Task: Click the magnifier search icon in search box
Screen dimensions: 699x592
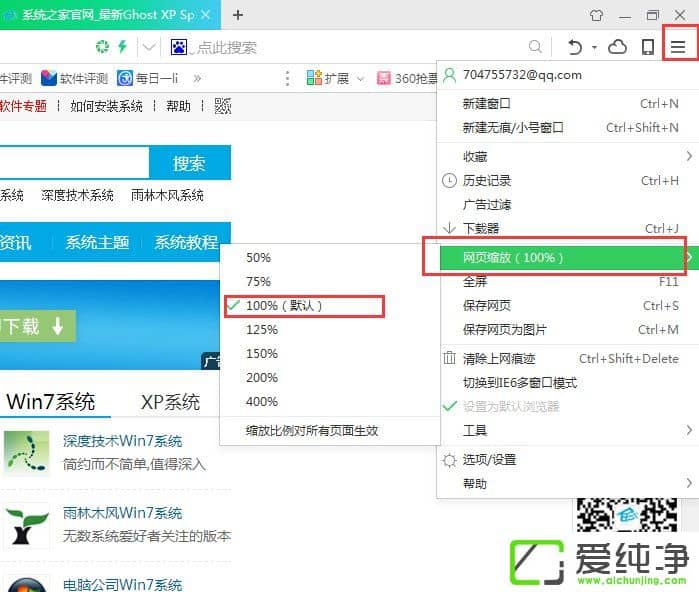Action: [535, 47]
